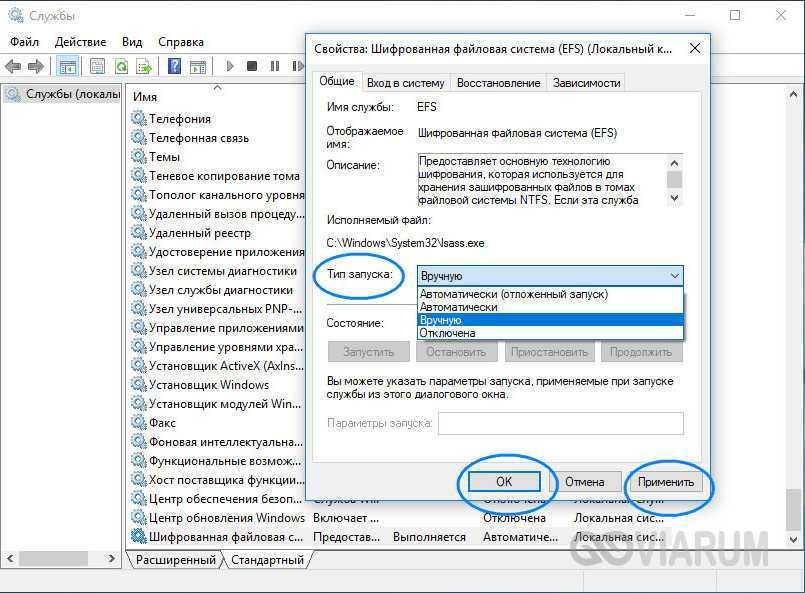Click the executable path C:\Windows\System32\lsass.exe
Image resolution: width=805 pixels, height=593 pixels.
pos(406,243)
